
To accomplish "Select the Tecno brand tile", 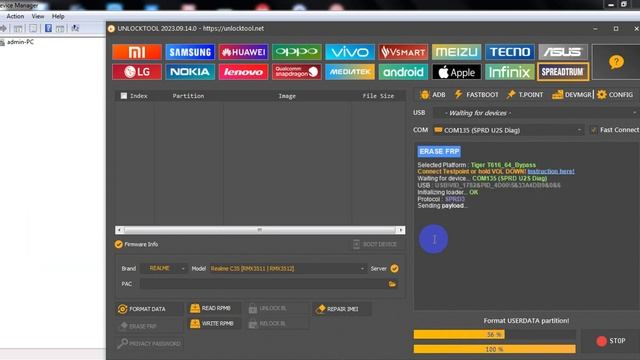I will pos(510,52).
